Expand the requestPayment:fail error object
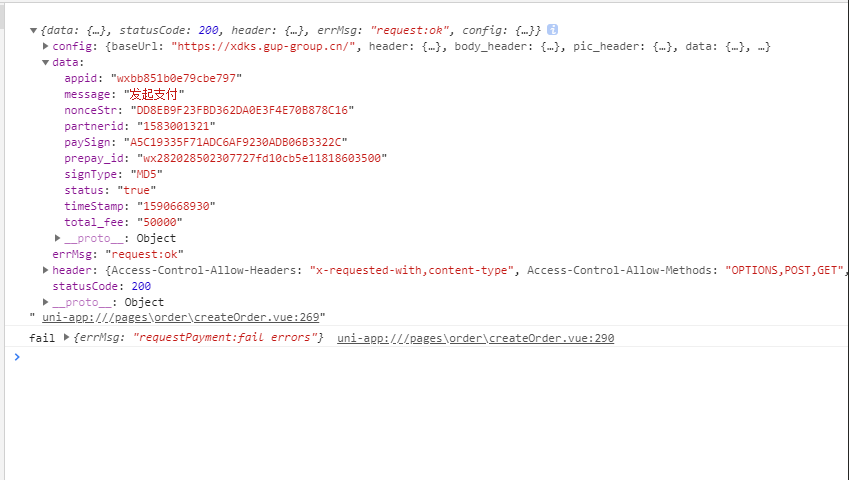 pos(66,337)
